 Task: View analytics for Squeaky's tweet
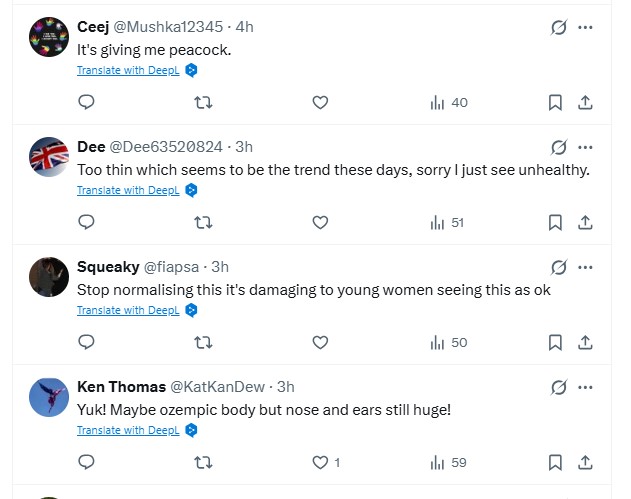point(448,342)
